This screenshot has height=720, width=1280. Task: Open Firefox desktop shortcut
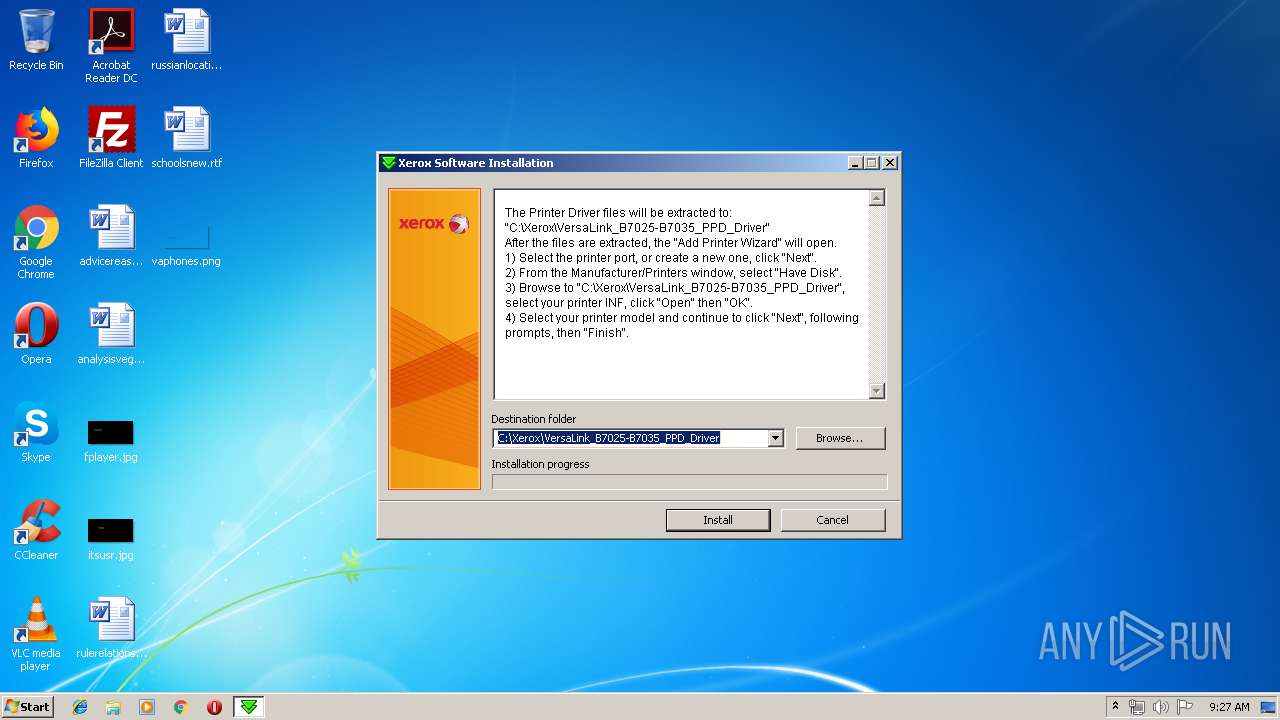pyautogui.click(x=36, y=138)
